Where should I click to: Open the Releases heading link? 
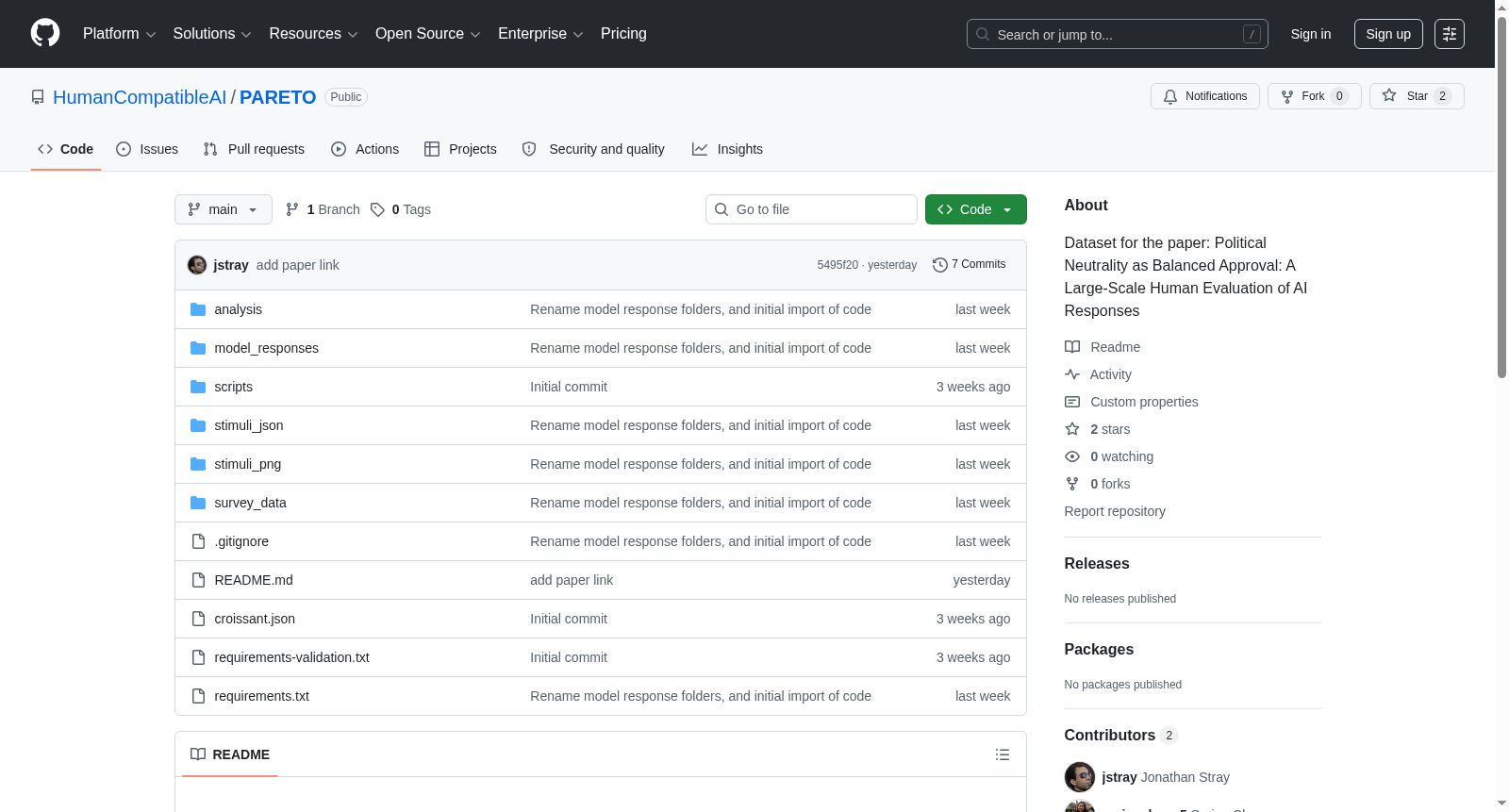click(1097, 564)
